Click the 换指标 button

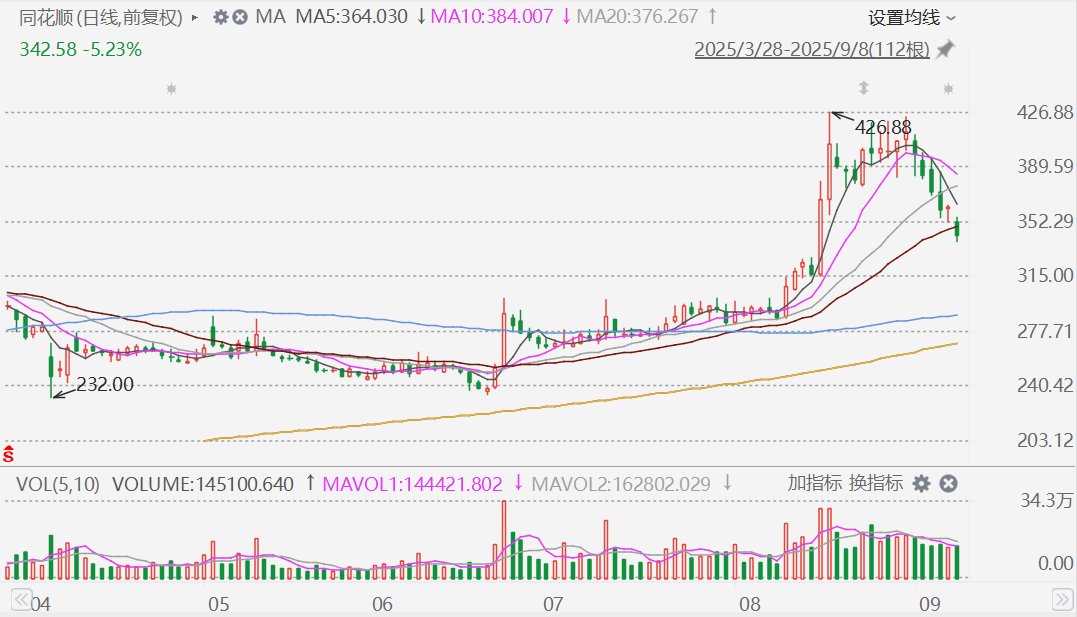(x=876, y=483)
